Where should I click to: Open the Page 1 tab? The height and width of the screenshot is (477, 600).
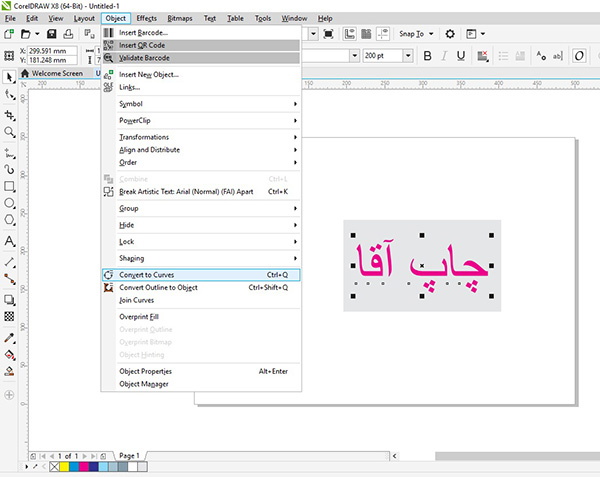pyautogui.click(x=129, y=456)
